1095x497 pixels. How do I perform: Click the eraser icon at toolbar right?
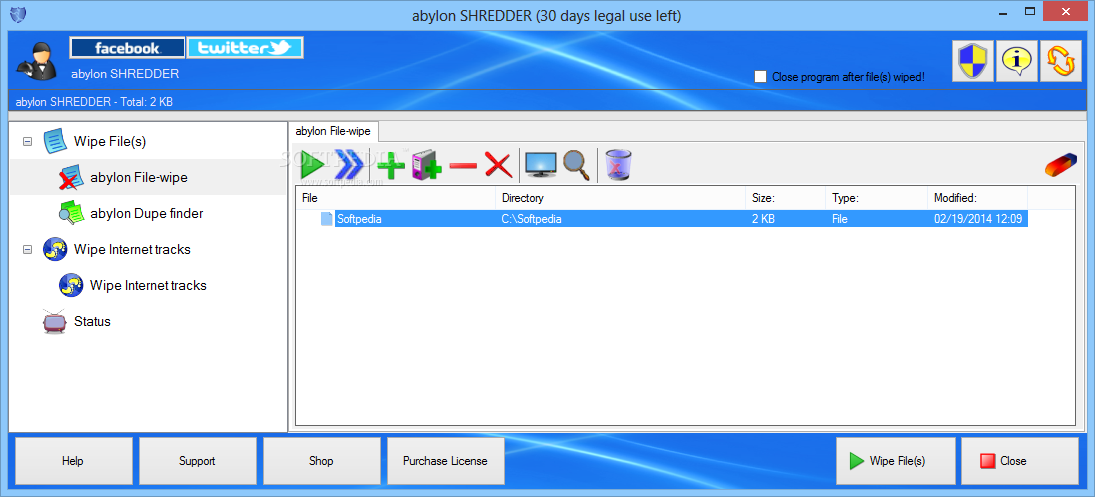pyautogui.click(x=1061, y=166)
